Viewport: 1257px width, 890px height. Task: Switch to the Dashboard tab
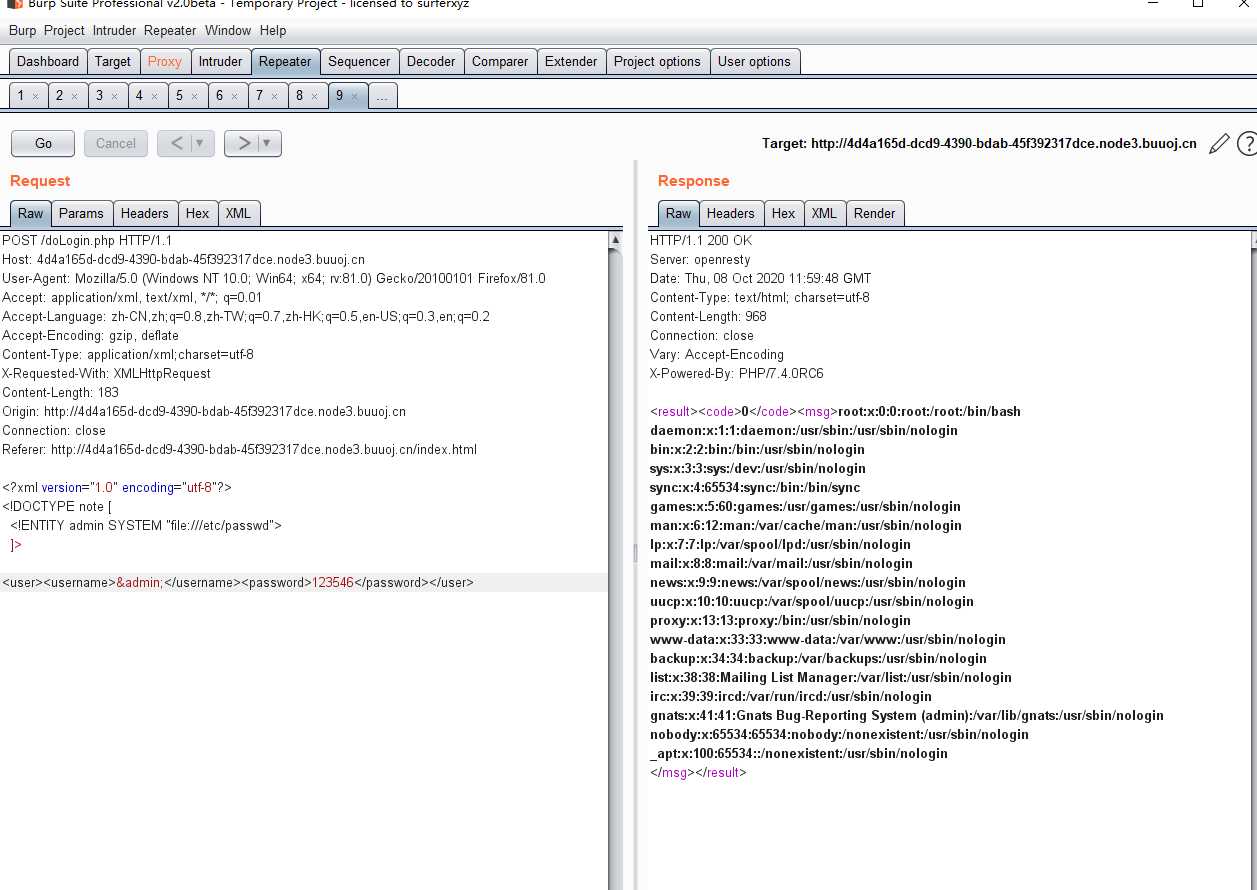pyautogui.click(x=48, y=61)
